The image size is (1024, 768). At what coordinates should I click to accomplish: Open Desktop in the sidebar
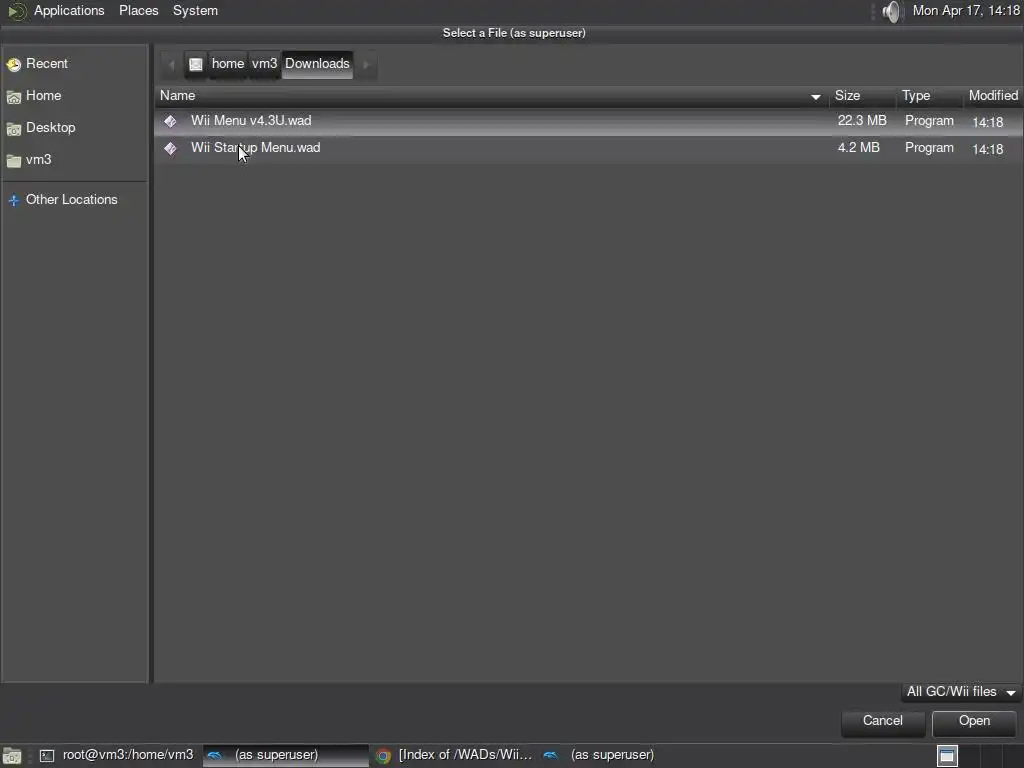[x=74, y=128]
